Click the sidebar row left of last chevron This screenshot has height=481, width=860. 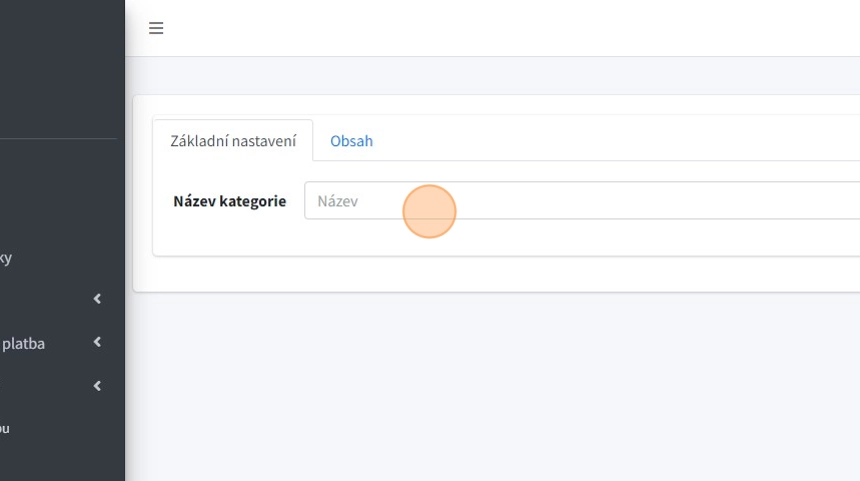coord(40,386)
